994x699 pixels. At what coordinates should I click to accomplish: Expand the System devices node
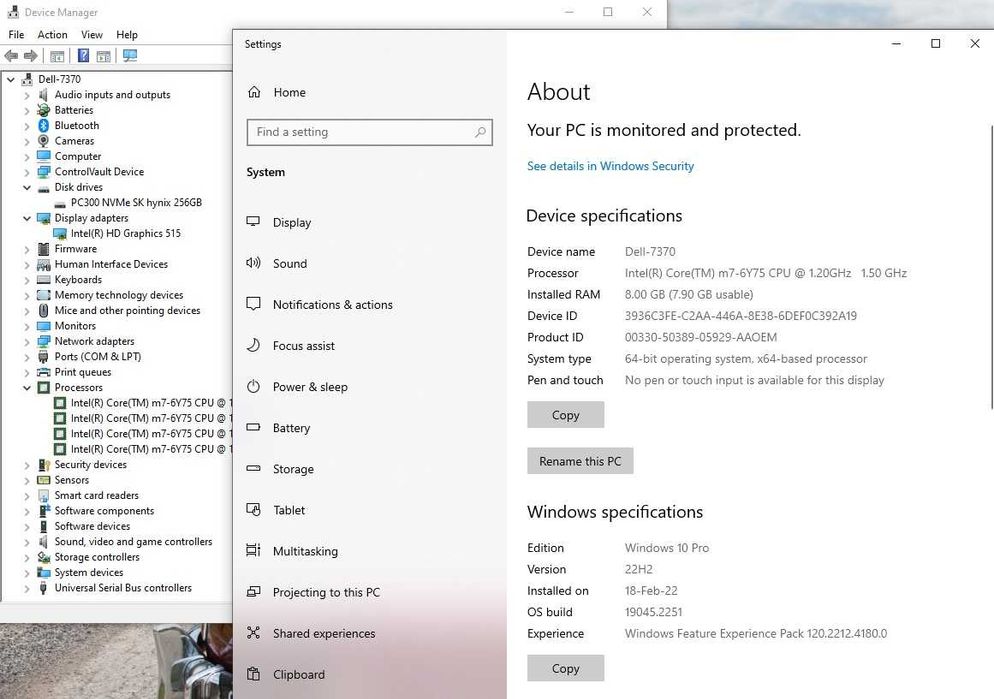(27, 573)
